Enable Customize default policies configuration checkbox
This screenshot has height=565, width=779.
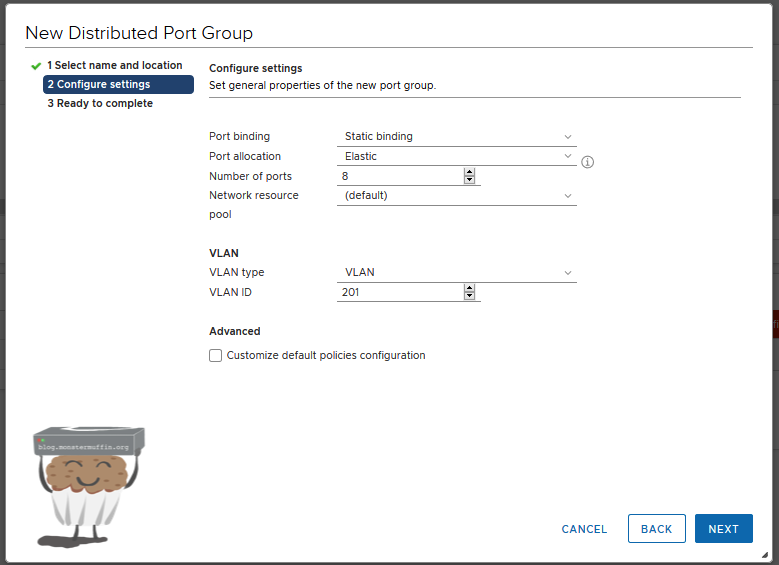215,355
